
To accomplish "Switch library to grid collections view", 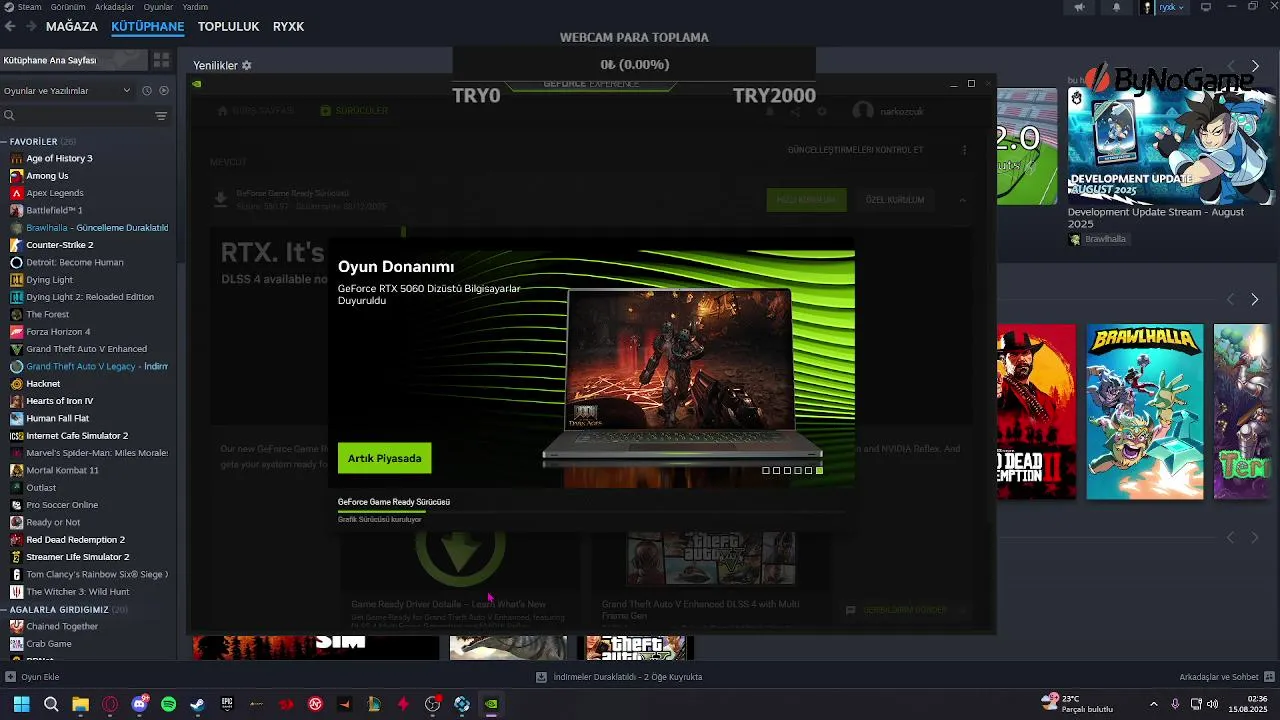I will (x=161, y=61).
